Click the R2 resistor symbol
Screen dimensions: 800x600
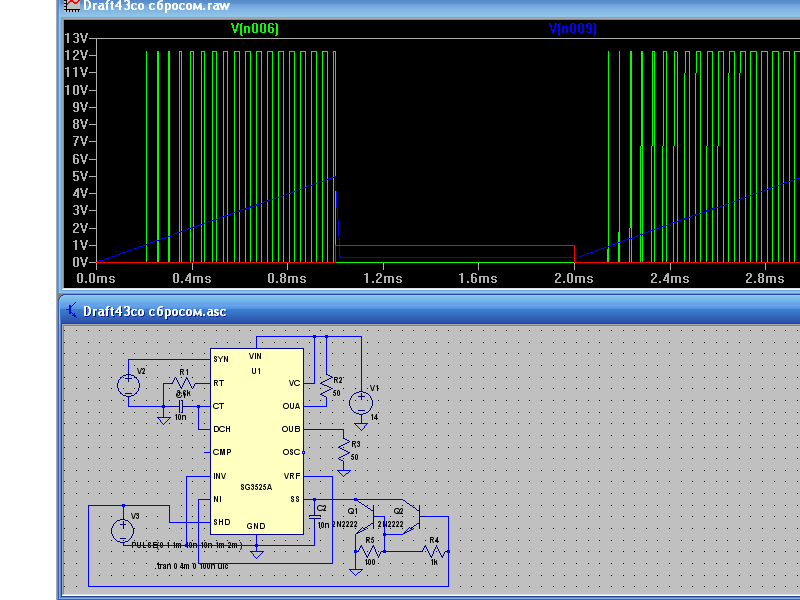(325, 386)
